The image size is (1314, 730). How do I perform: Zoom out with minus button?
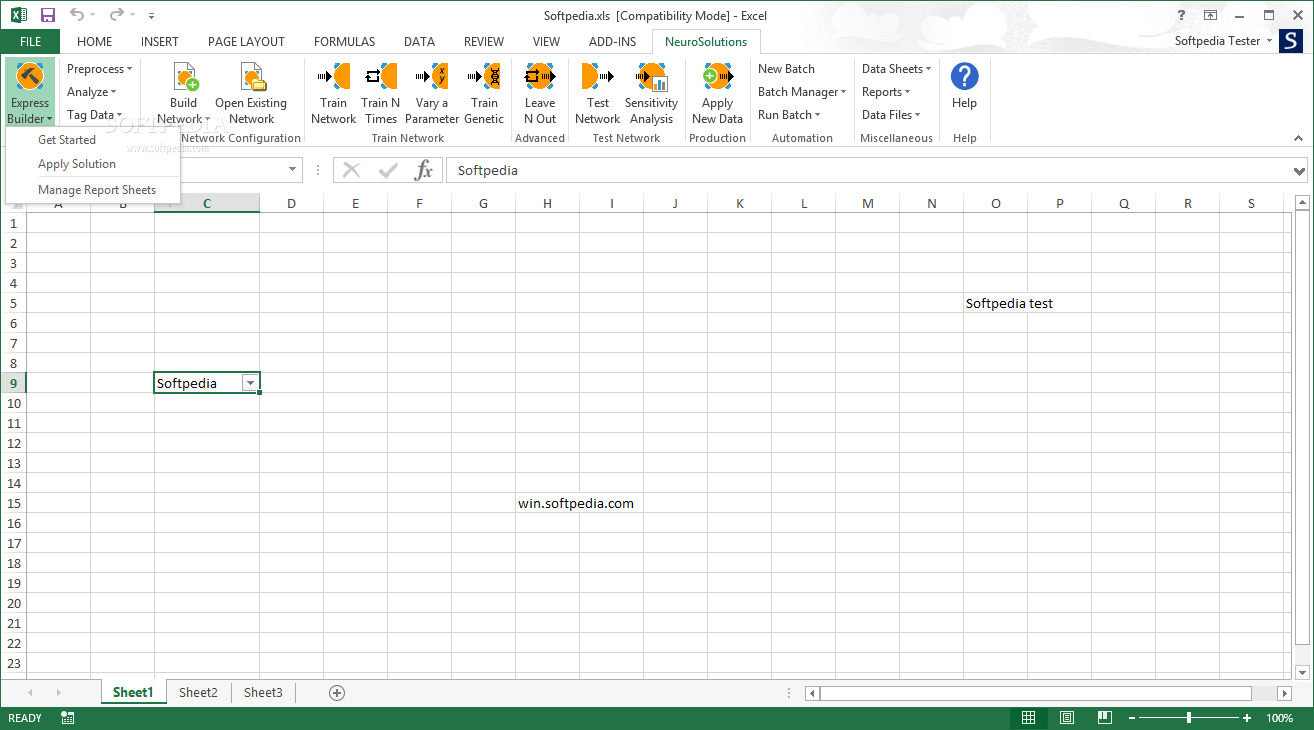coord(1131,718)
